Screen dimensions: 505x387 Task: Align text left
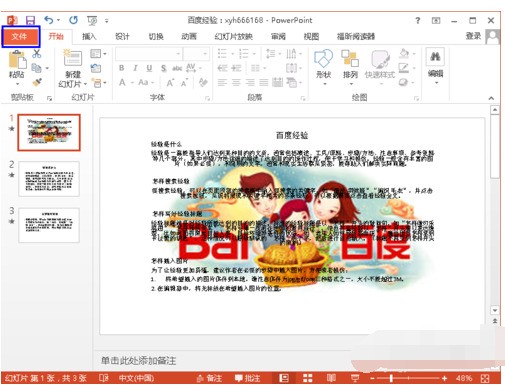coord(222,82)
